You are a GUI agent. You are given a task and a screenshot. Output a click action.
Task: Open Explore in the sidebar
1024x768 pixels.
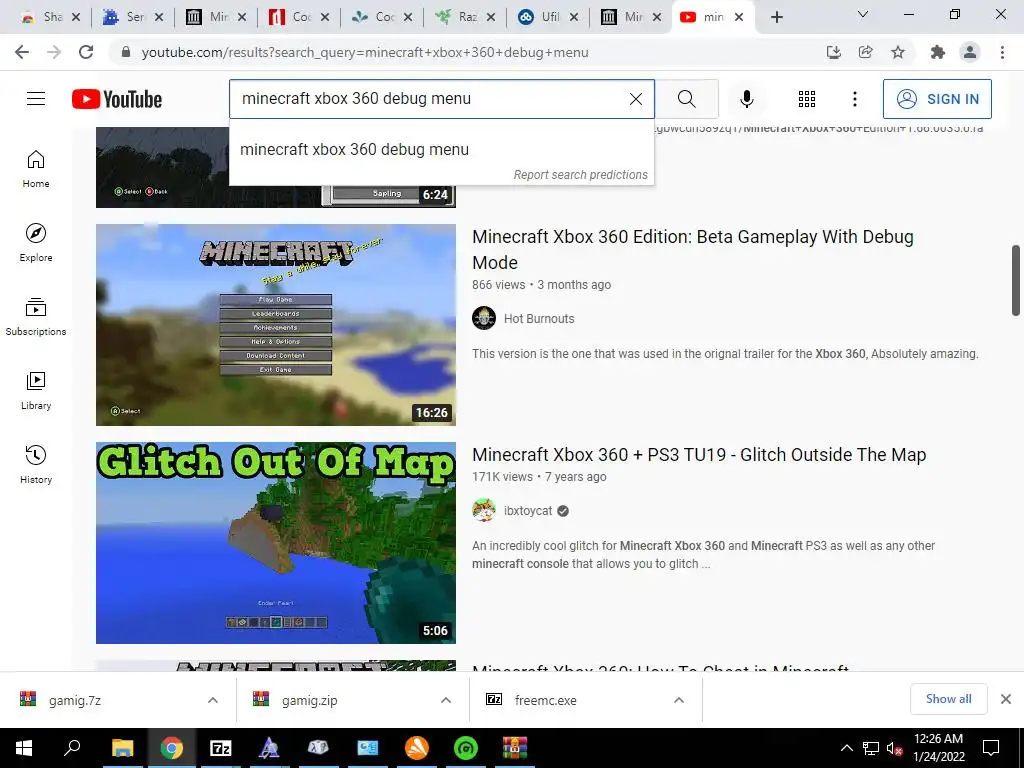[x=36, y=242]
